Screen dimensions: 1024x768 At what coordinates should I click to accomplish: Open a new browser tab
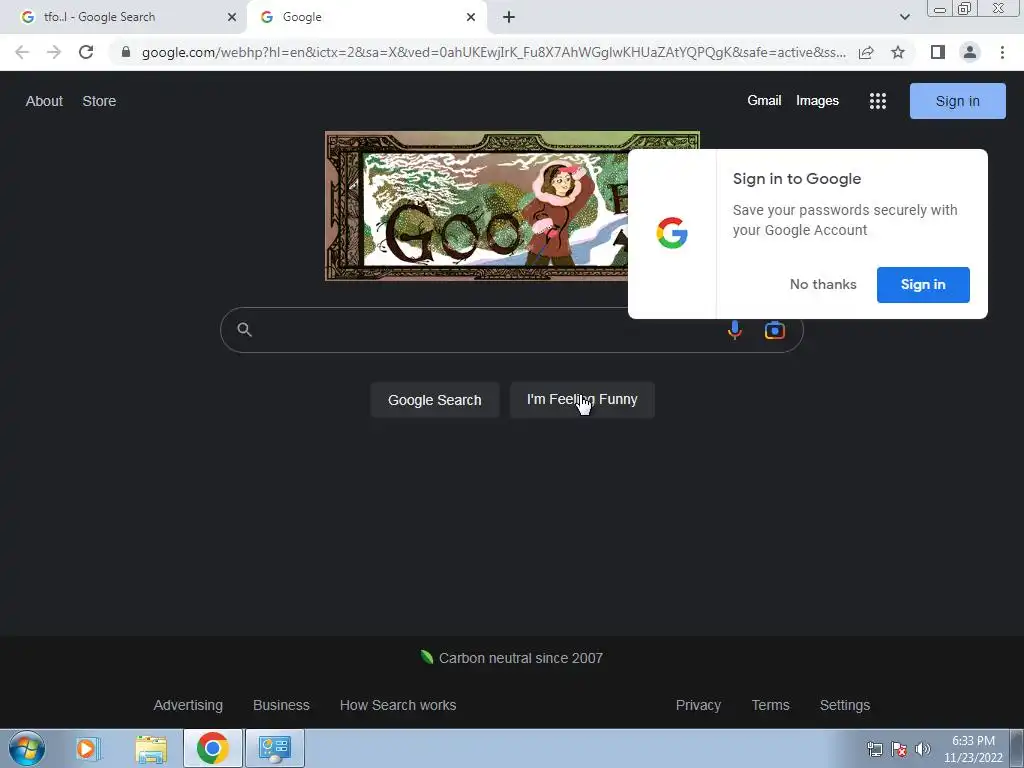tap(509, 17)
